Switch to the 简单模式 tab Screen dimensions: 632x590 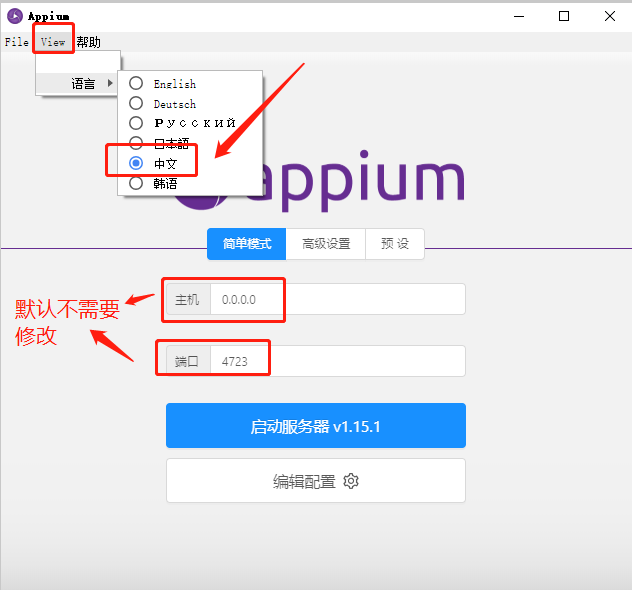point(247,244)
